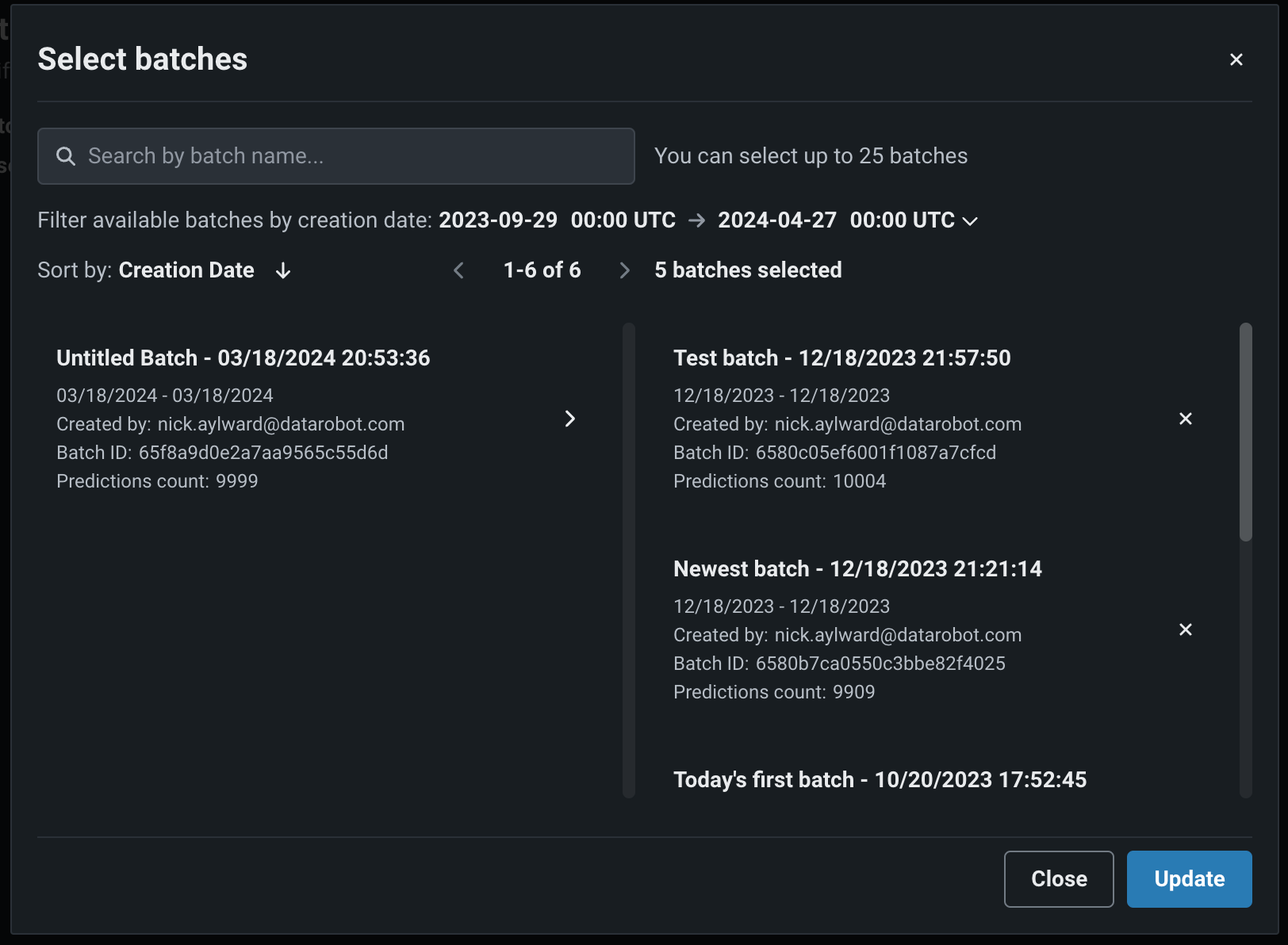Click the selected batches scrollbar

click(1245, 432)
